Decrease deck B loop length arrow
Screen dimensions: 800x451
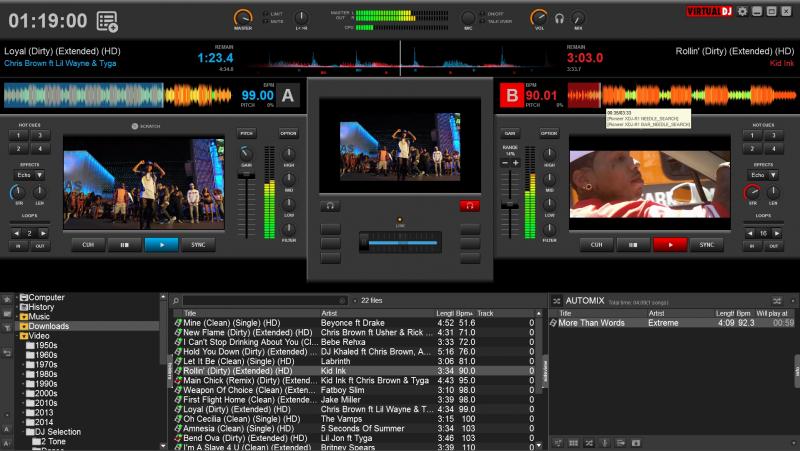coord(750,233)
